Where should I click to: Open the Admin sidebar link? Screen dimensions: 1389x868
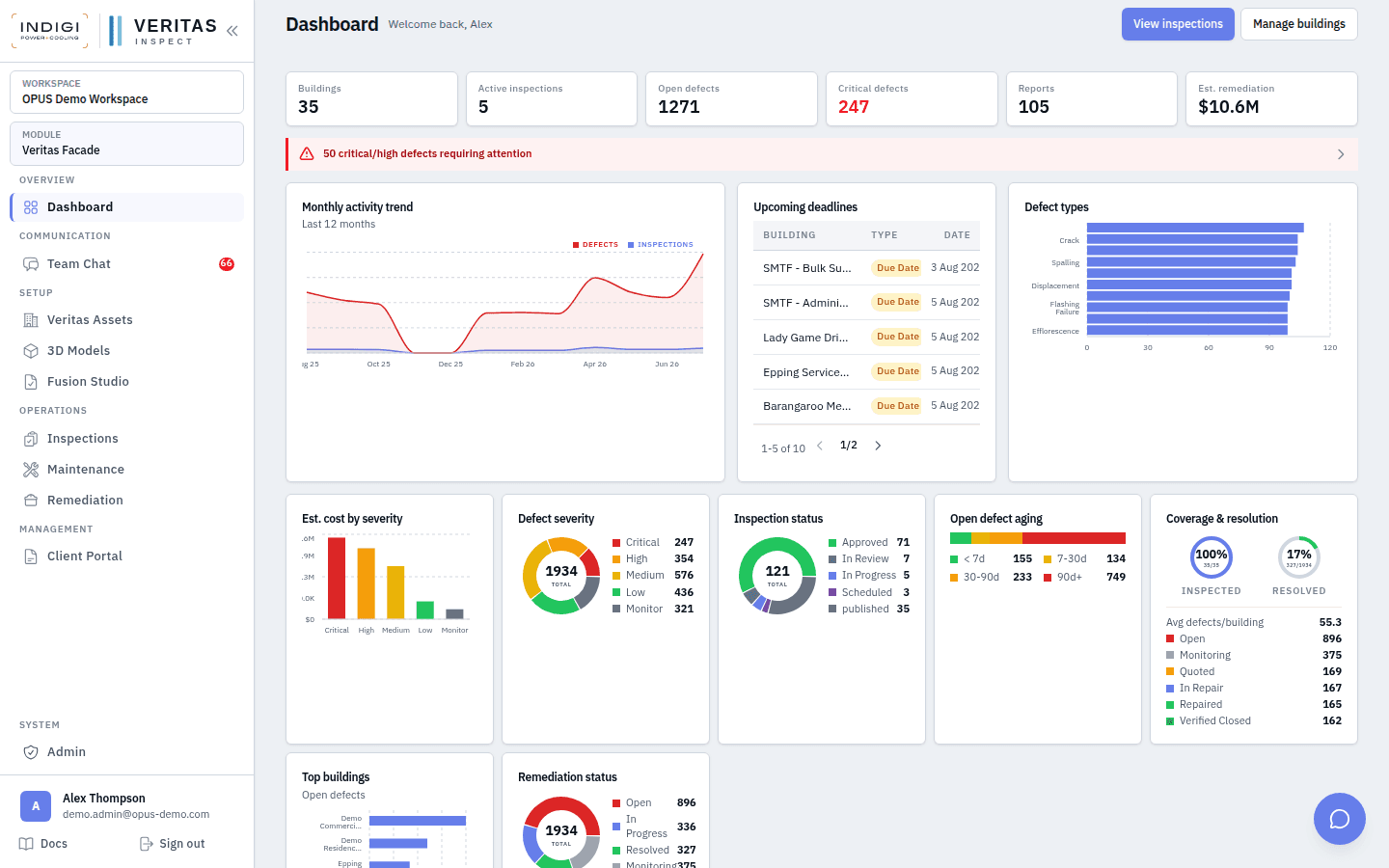(126, 752)
